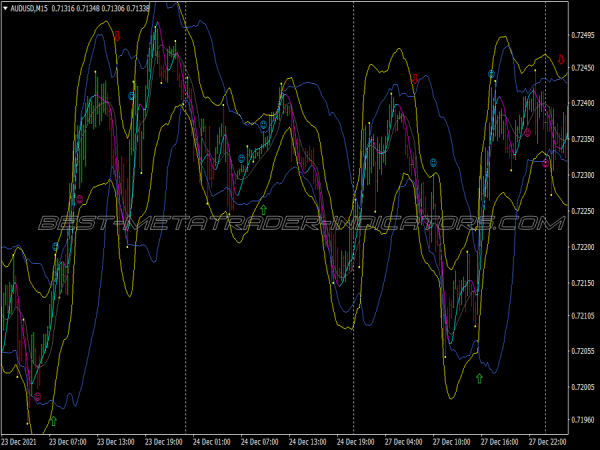
Task: Open the chart dropdown triangle beside AUDUSD,M15
Action: 5,8
